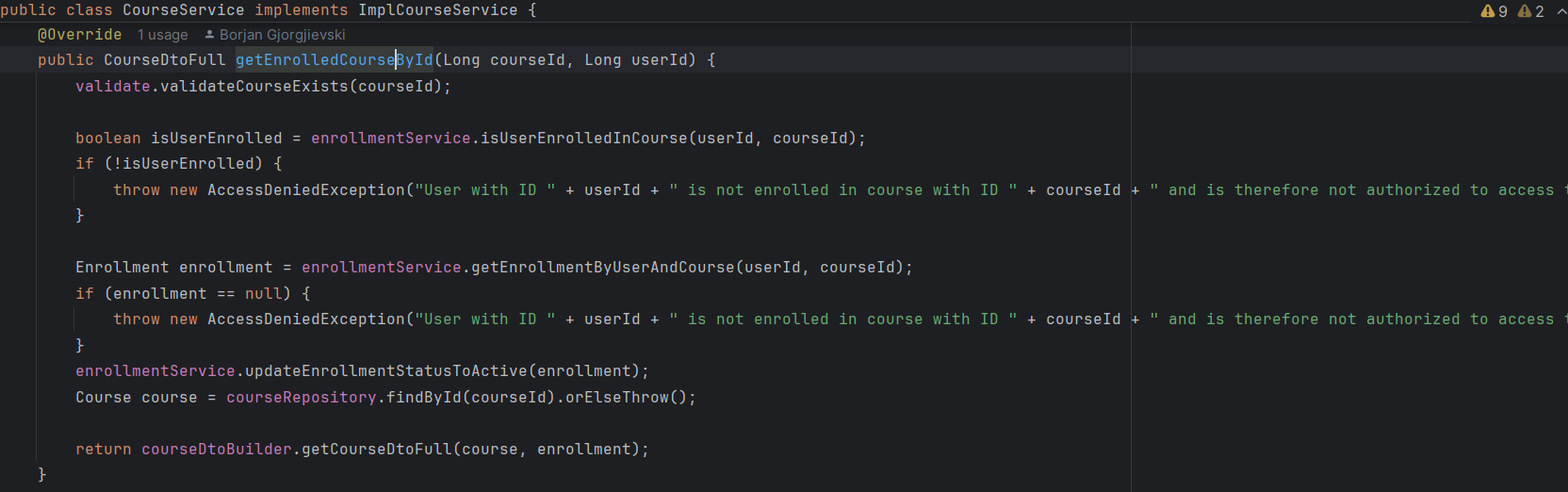1568x492 pixels.
Task: Click the weak warning icon showing 2
Action: click(x=1525, y=11)
